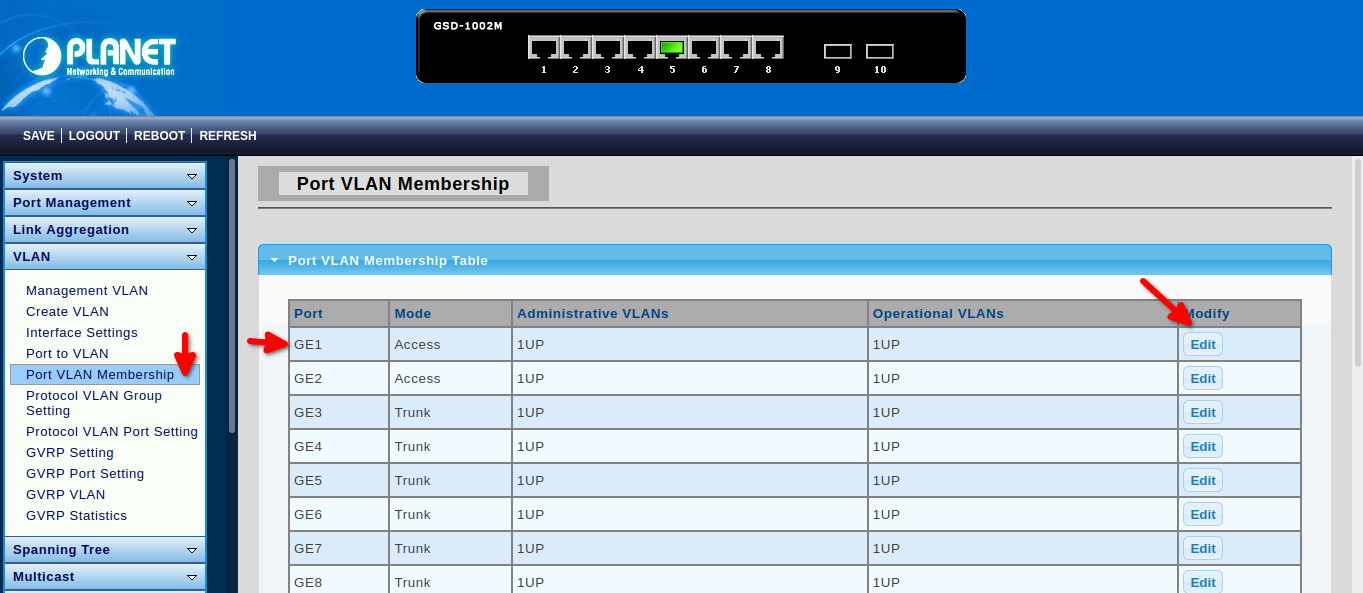
Task: Collapse the Port VLAN Membership Table panel
Action: click(275, 260)
